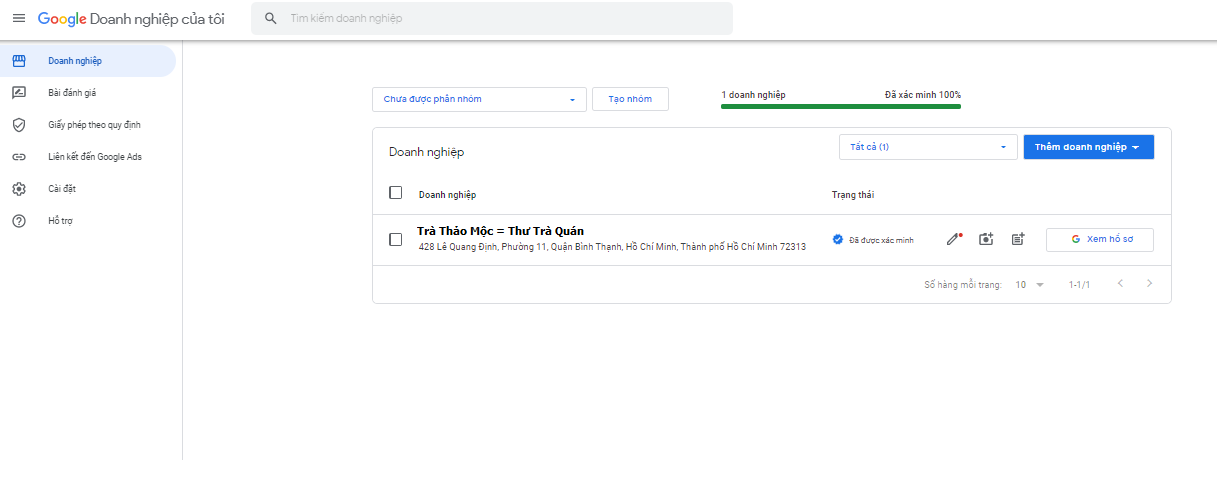Viewport: 1217px width, 500px height.
Task: Click the blue verified badge icon
Action: 838,239
